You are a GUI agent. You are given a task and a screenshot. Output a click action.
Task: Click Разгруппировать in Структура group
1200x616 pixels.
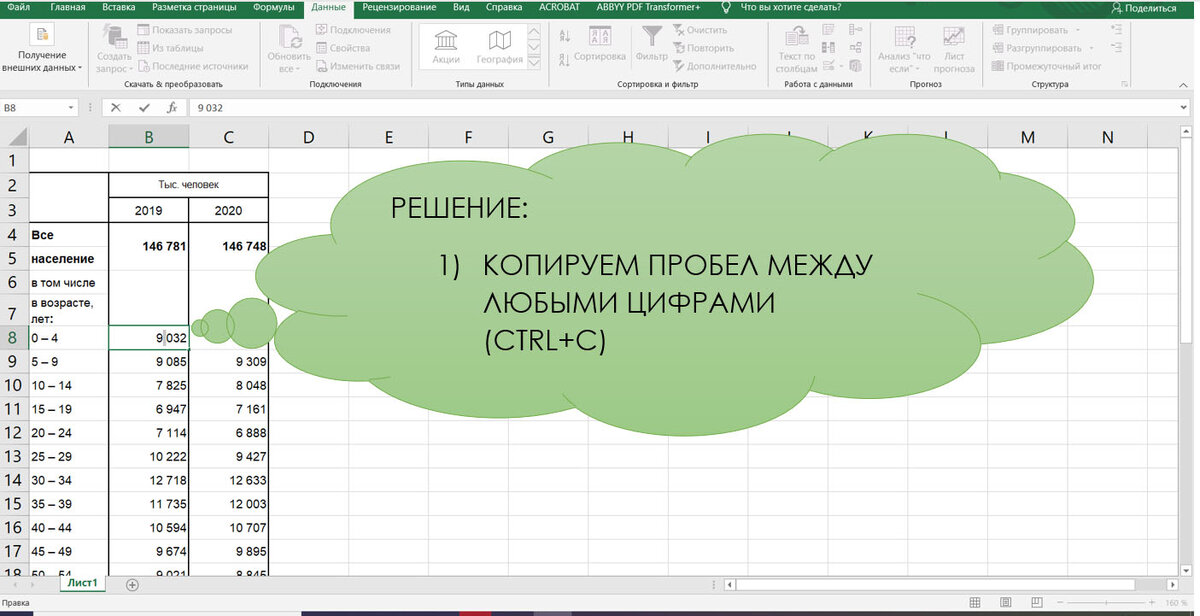(x=1042, y=48)
